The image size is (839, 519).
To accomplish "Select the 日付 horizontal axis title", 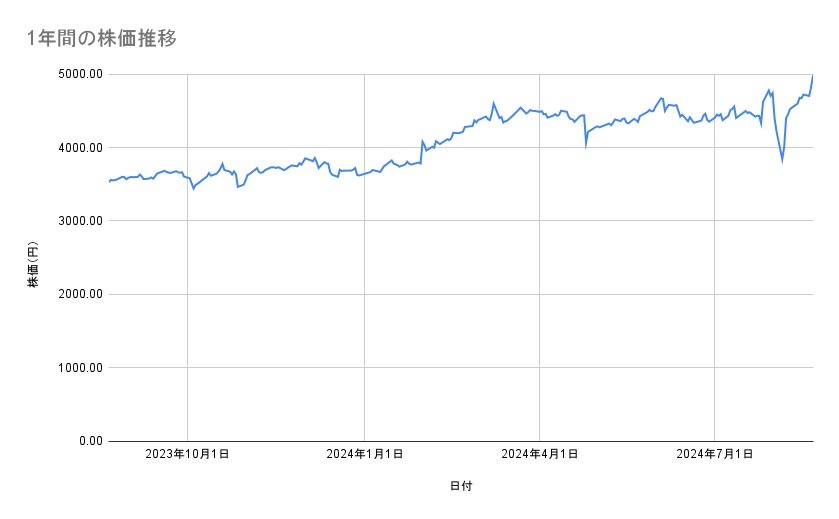I will click(x=461, y=486).
